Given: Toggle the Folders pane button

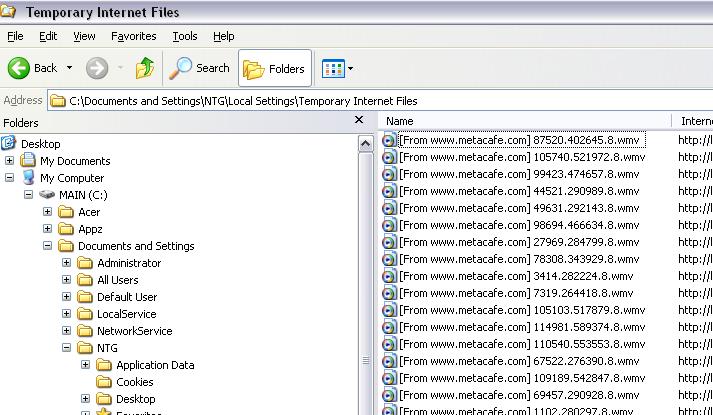Looking at the screenshot, I should tap(275, 69).
